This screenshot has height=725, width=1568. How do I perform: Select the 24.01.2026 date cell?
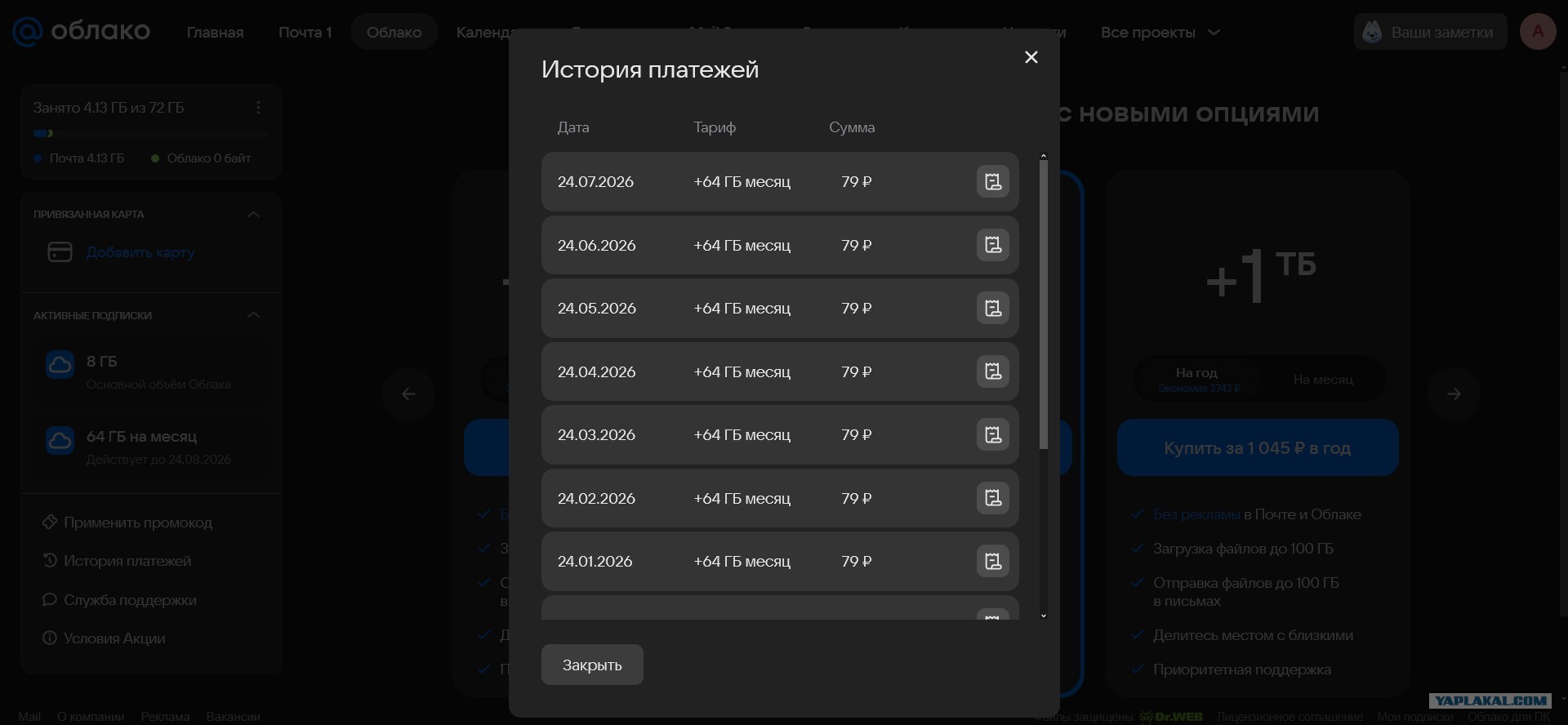(595, 561)
